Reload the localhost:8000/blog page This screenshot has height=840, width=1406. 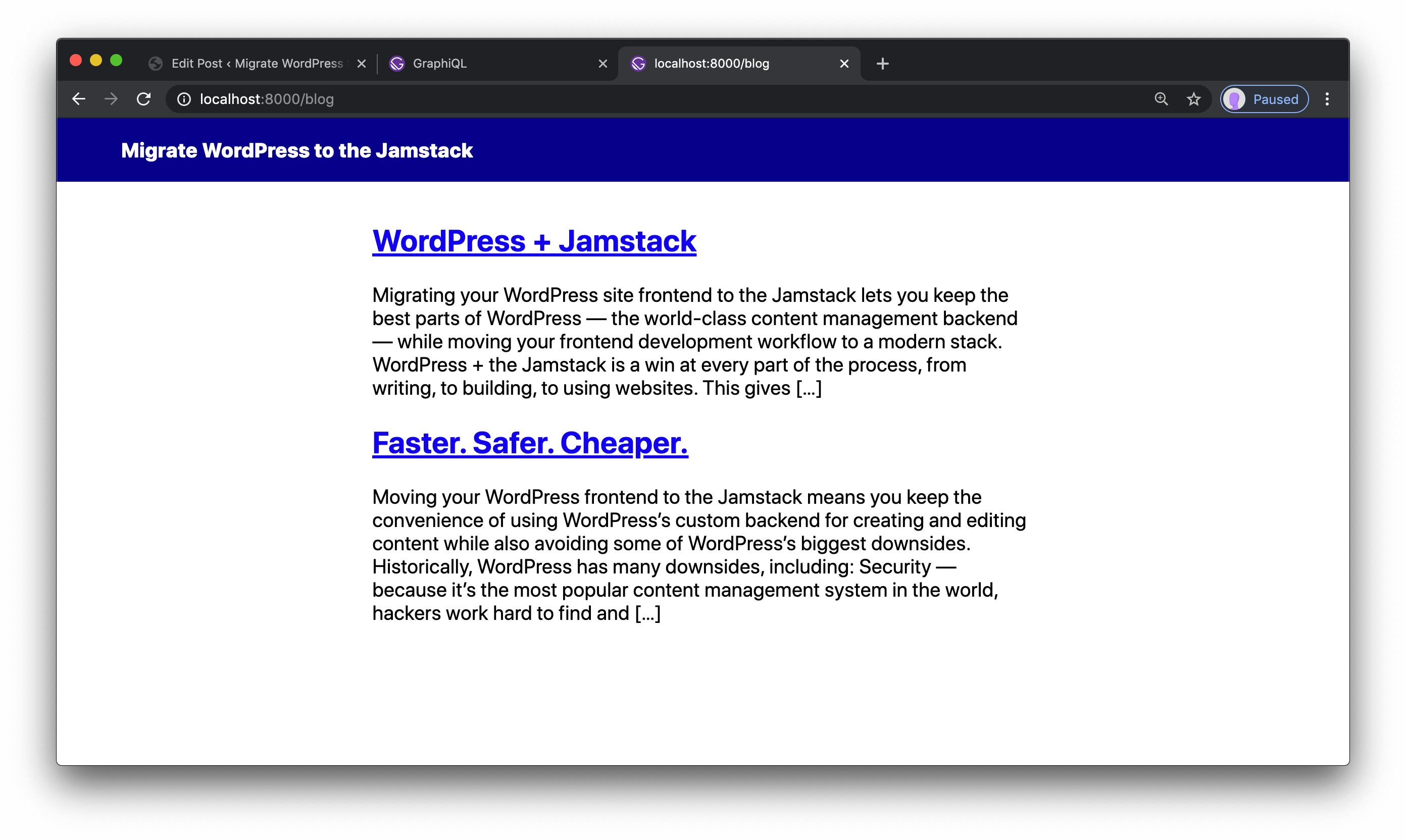pos(144,98)
